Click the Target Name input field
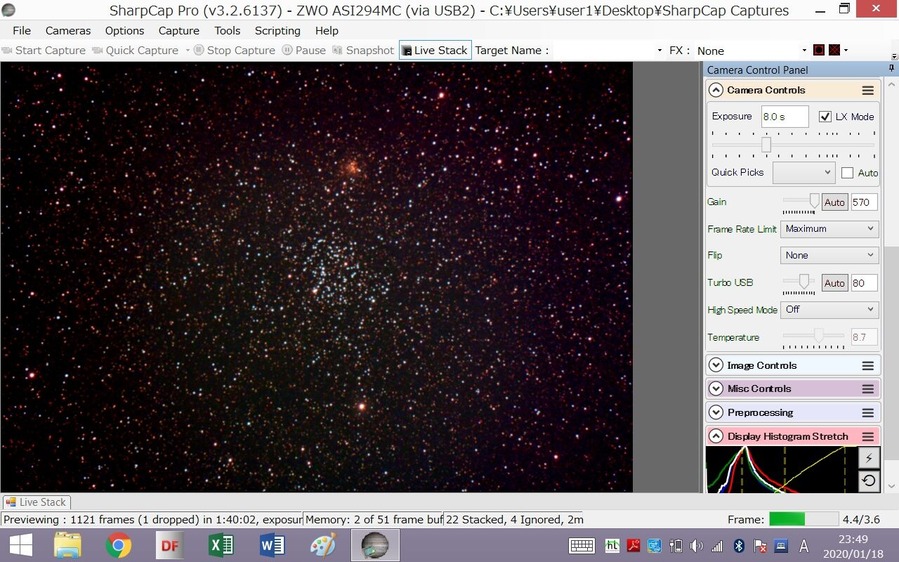The image size is (899, 562). coord(602,50)
